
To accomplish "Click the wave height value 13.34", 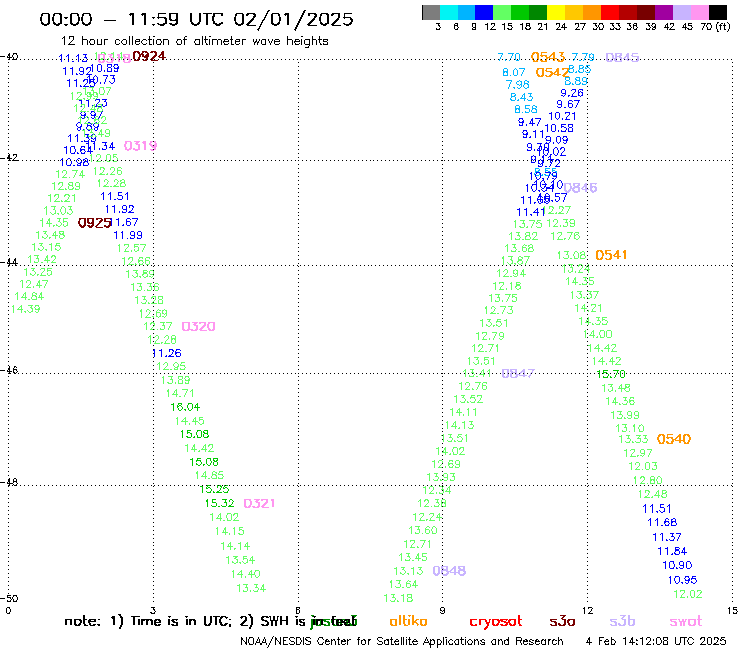I will click(251, 588).
